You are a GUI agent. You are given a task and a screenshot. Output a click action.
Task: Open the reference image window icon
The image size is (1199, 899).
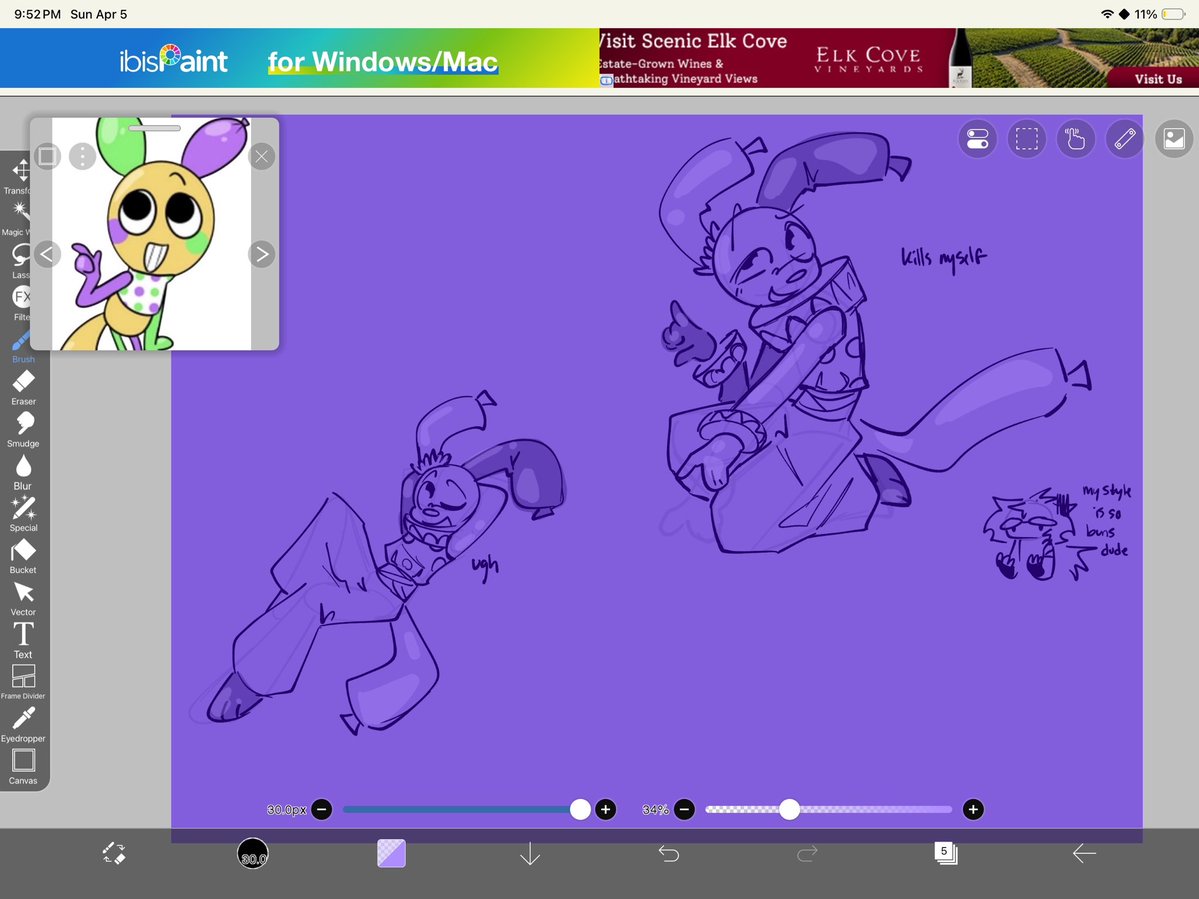[1174, 139]
